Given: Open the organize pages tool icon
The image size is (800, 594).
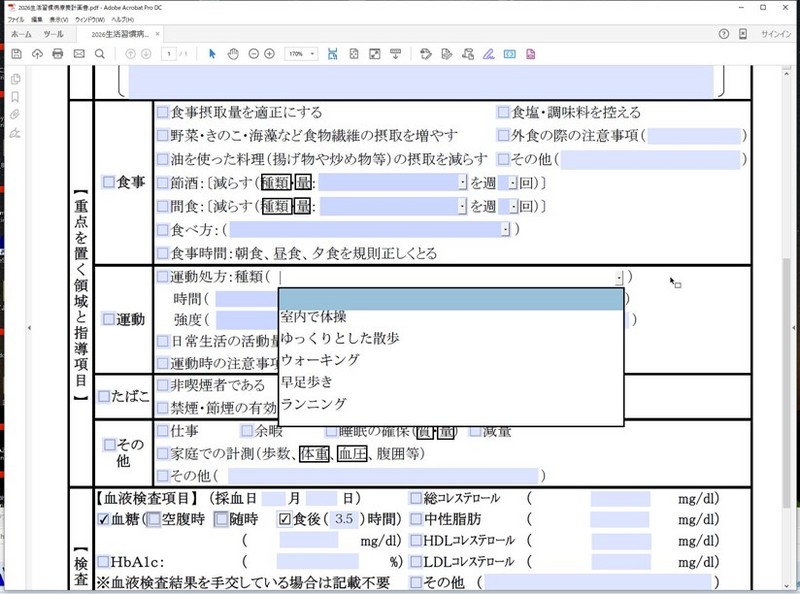Looking at the screenshot, I should (x=467, y=54).
